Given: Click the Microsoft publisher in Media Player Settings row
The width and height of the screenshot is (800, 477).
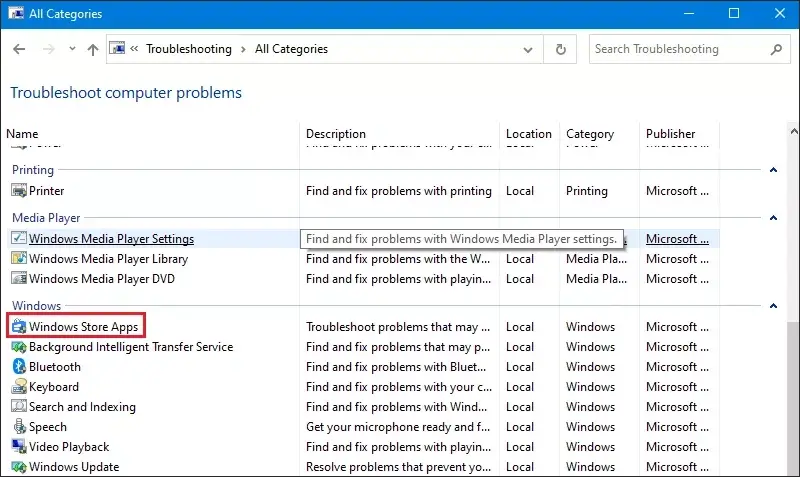Looking at the screenshot, I should click(677, 239).
